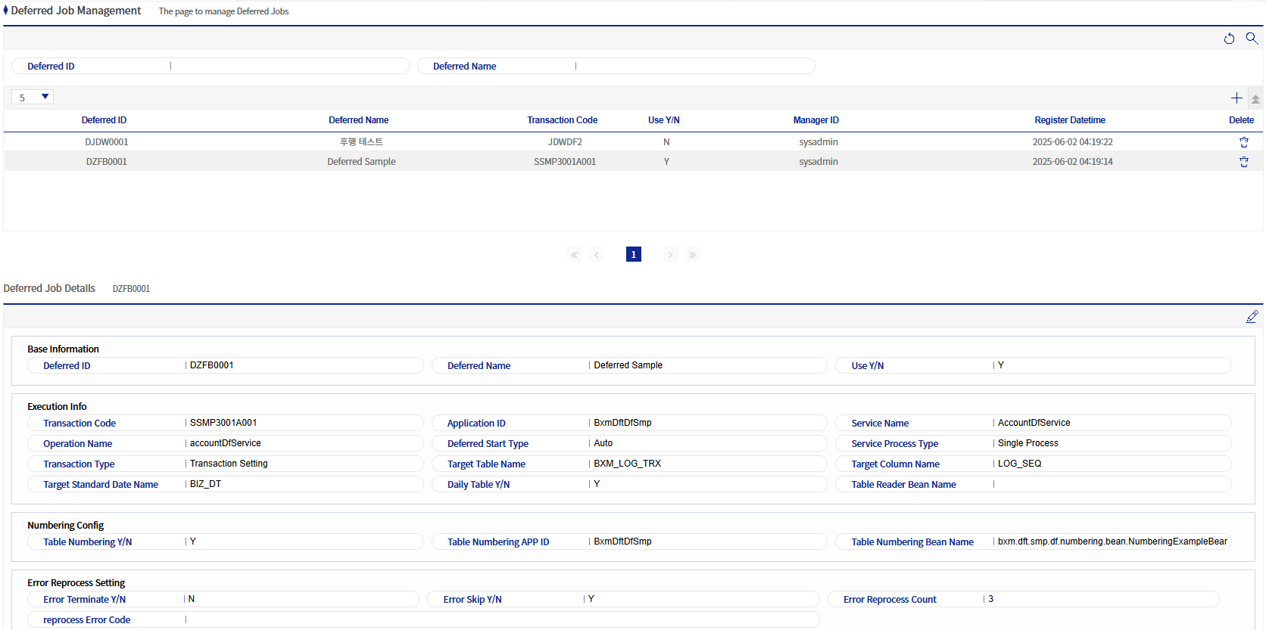Collapse the grid with the double up-arrow icon
The height and width of the screenshot is (630, 1266).
click(x=1255, y=98)
